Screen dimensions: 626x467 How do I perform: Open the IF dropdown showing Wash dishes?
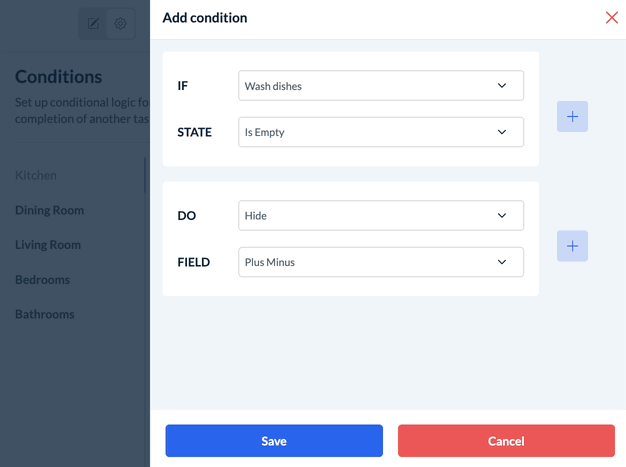click(x=381, y=86)
